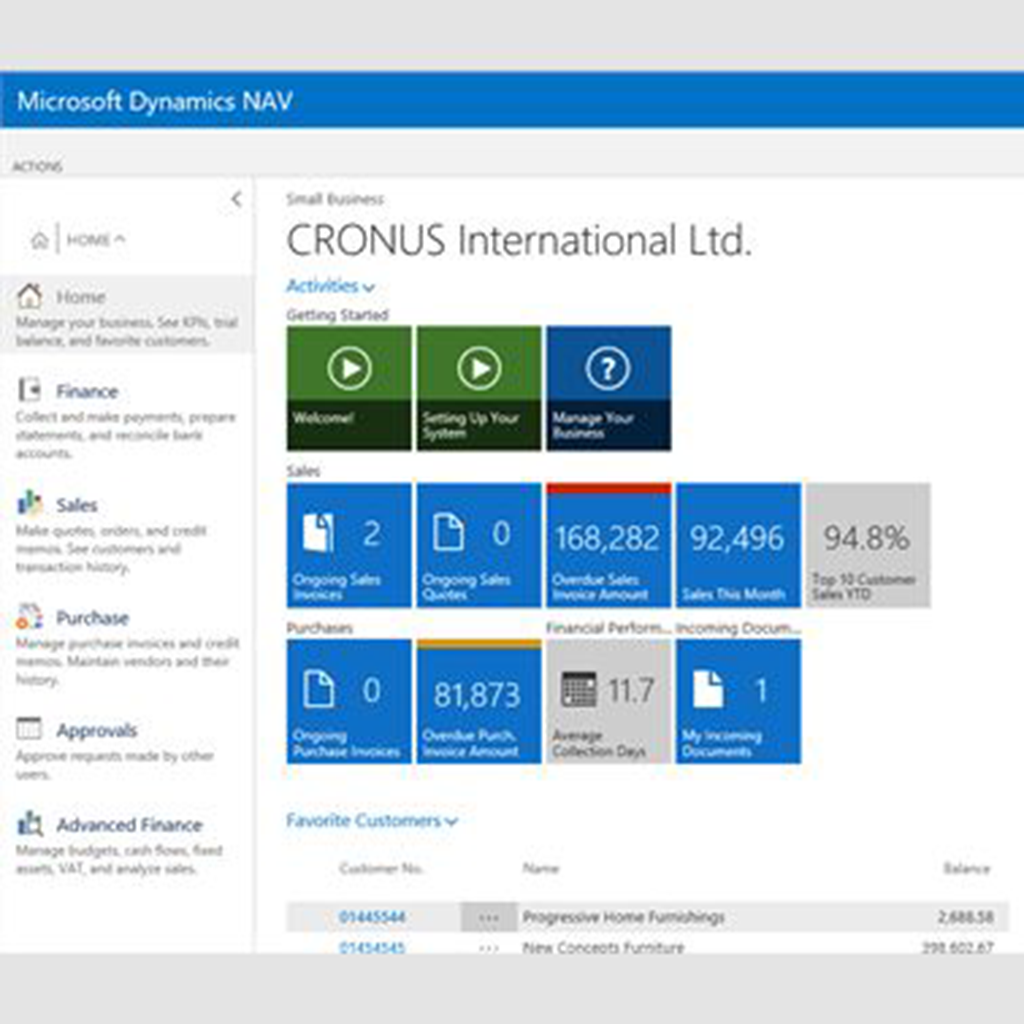Screen dimensions: 1024x1024
Task: Open Top 10 Customer Sales YTD tile
Action: [869, 545]
